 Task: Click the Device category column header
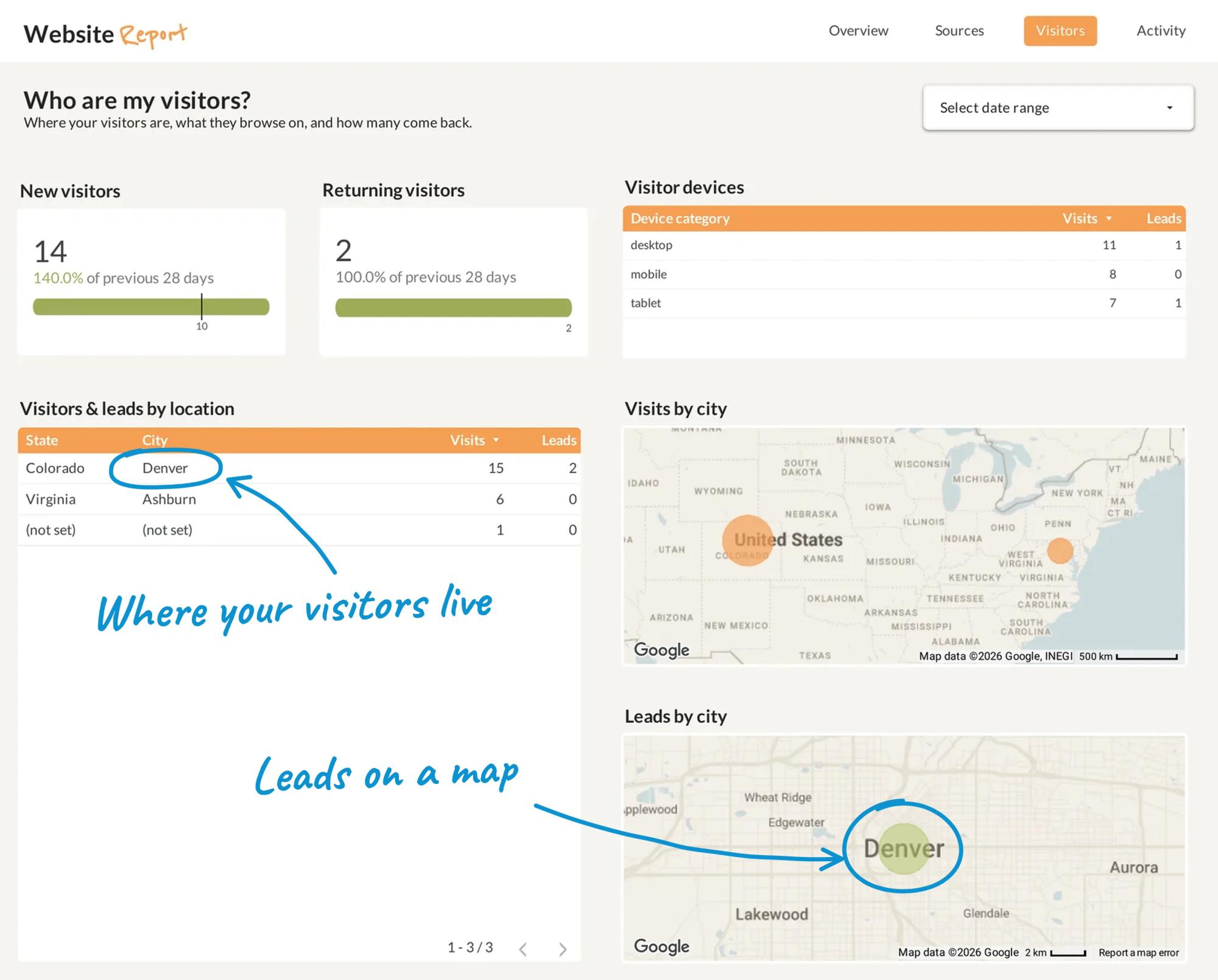pyautogui.click(x=680, y=219)
